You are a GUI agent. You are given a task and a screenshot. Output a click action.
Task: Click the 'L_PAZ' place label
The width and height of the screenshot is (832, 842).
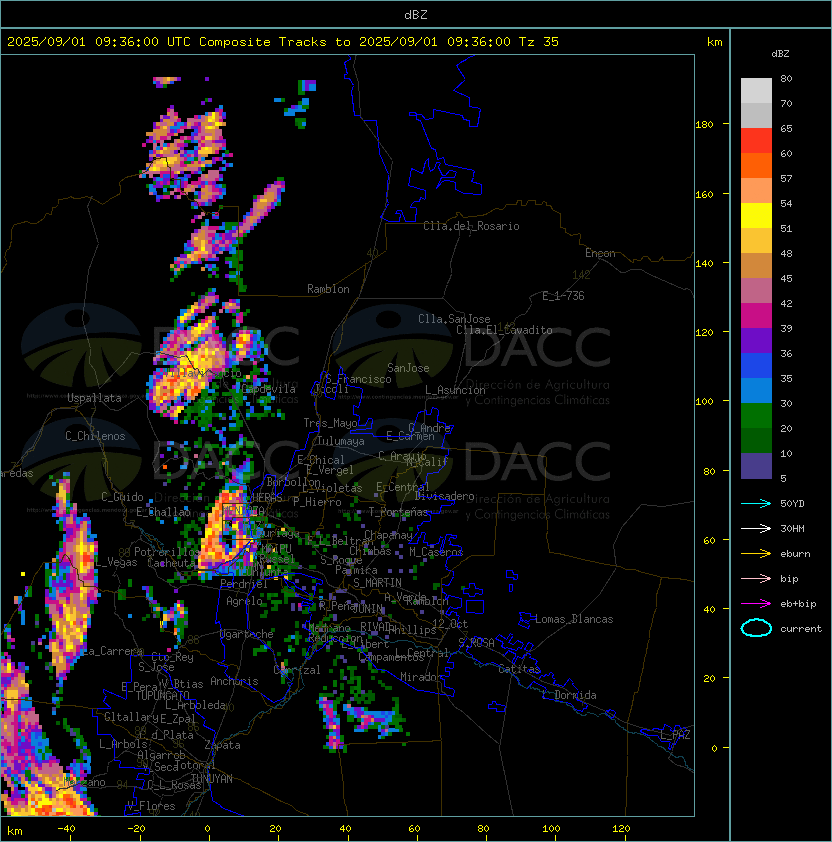[675, 735]
